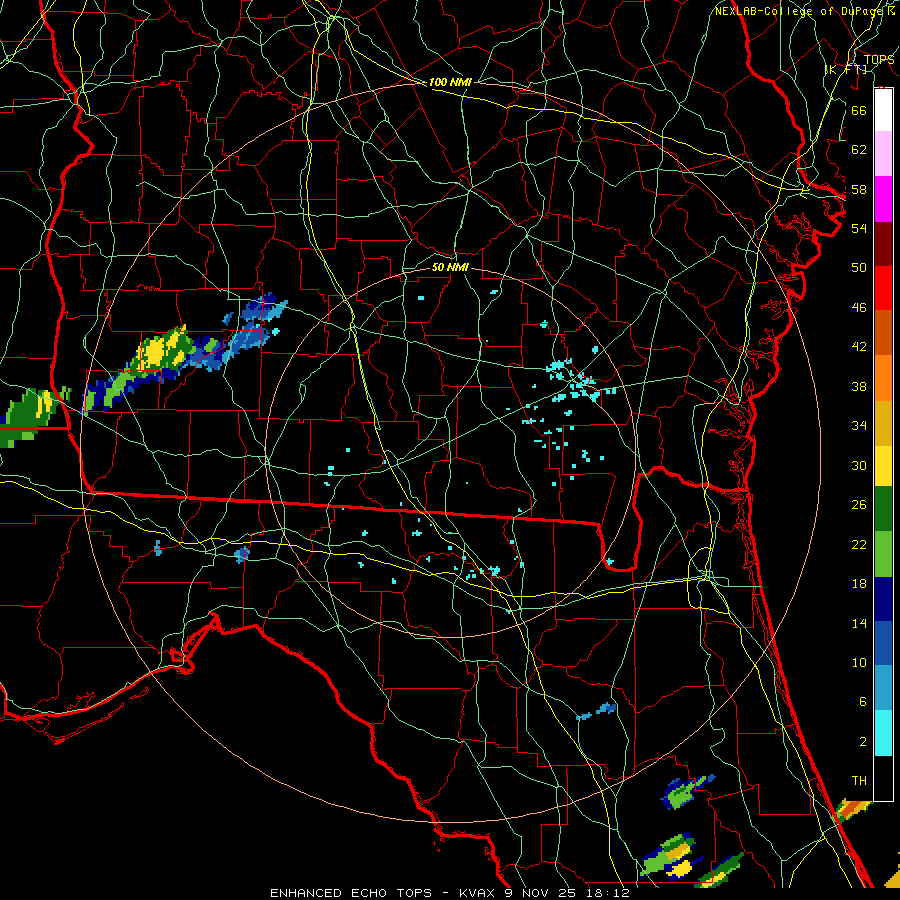
Task: Click the "9 NOV 25" date text
Action: (x=541, y=893)
